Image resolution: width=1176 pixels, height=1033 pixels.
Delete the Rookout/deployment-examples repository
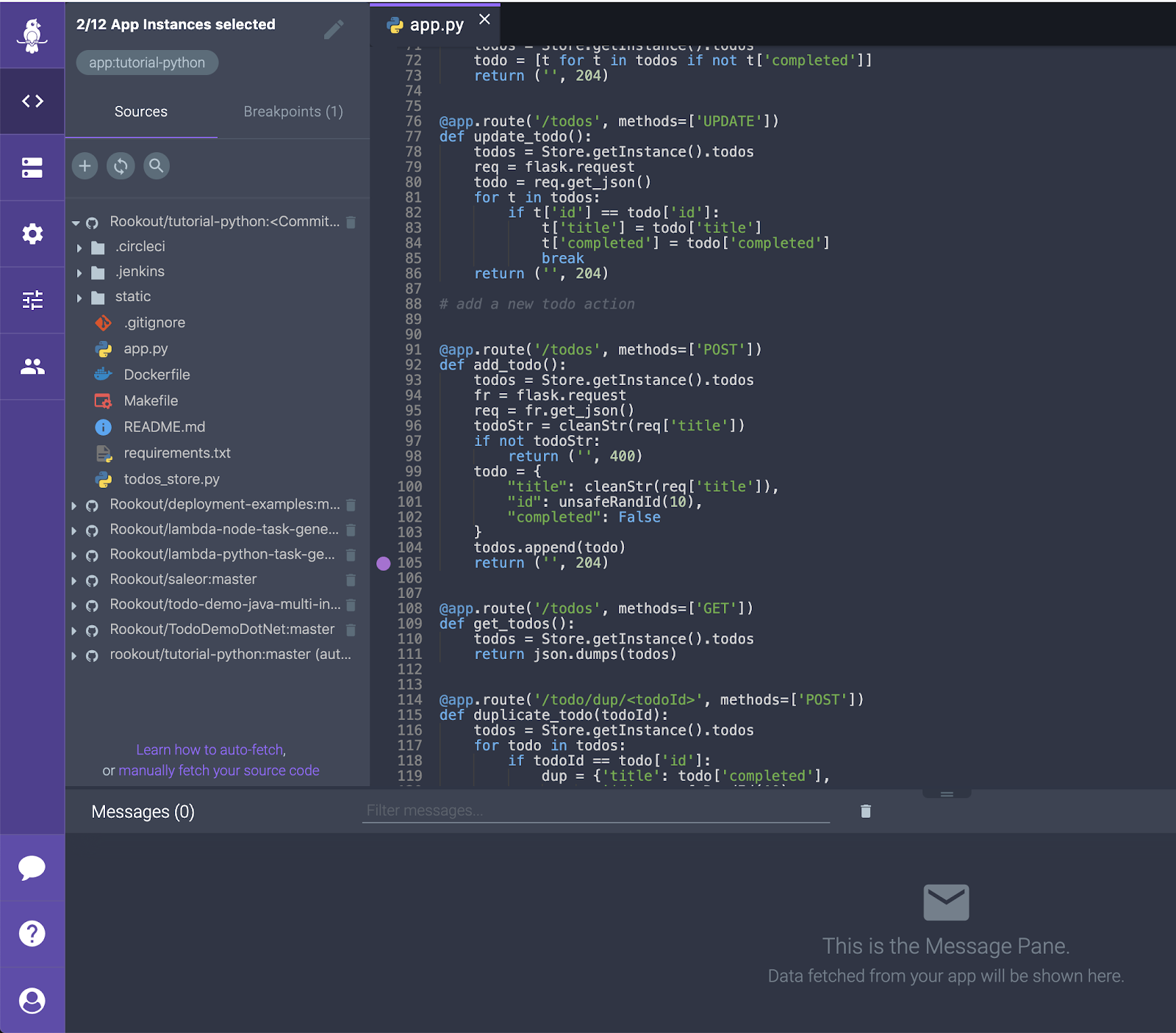(351, 505)
